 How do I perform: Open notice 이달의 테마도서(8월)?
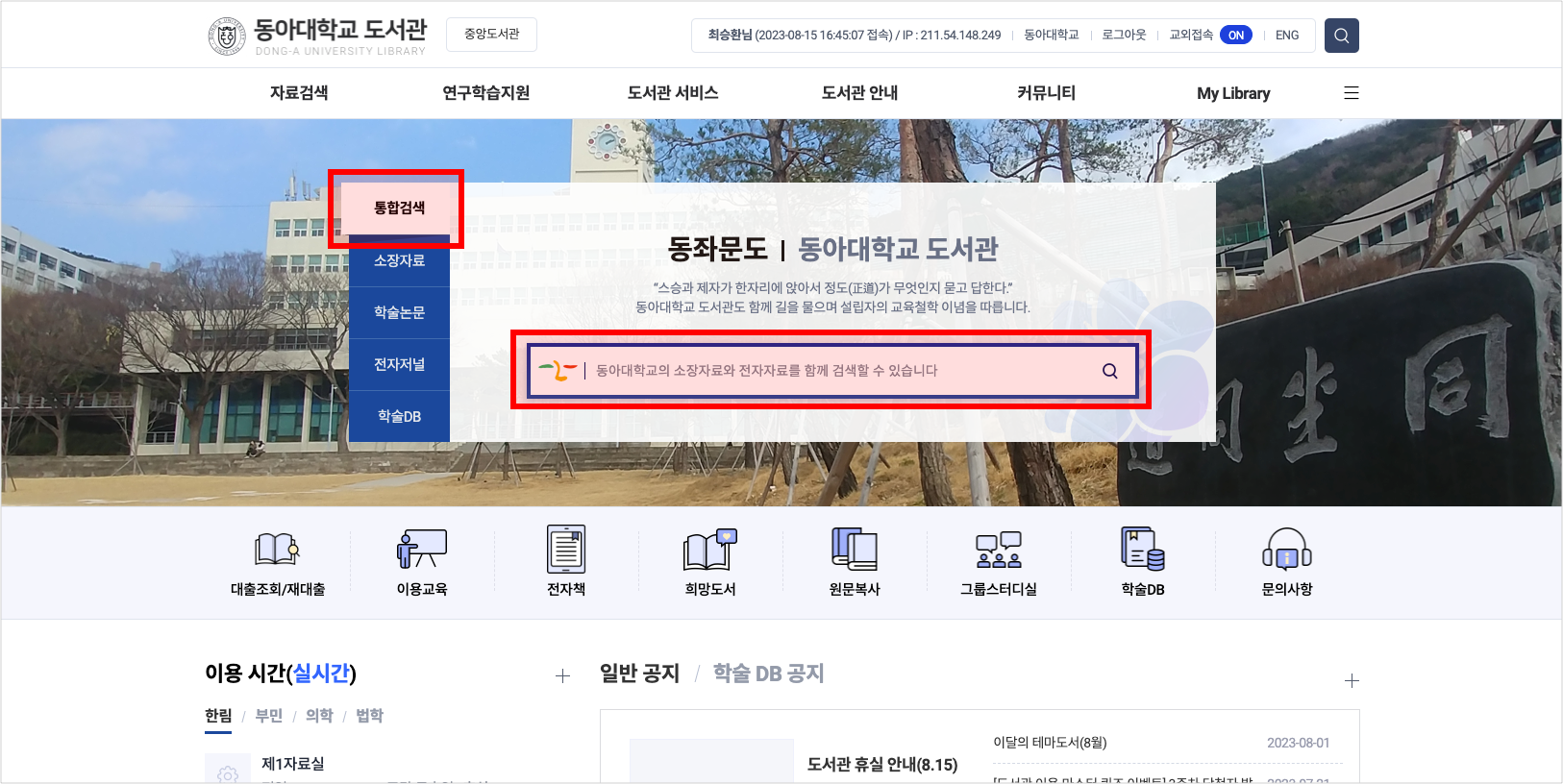coord(1050,743)
